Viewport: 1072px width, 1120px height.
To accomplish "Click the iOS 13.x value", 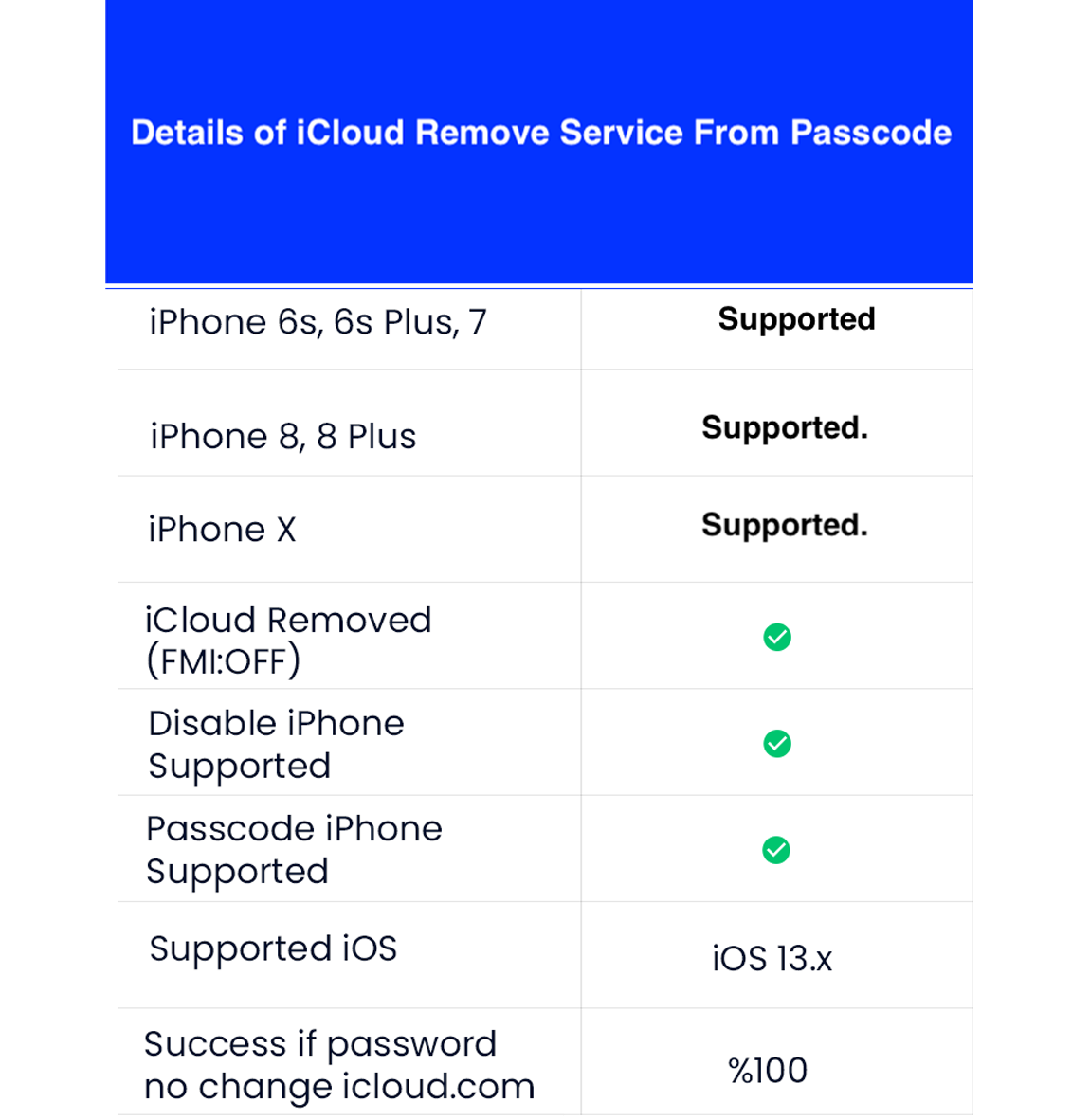I will click(x=772, y=959).
